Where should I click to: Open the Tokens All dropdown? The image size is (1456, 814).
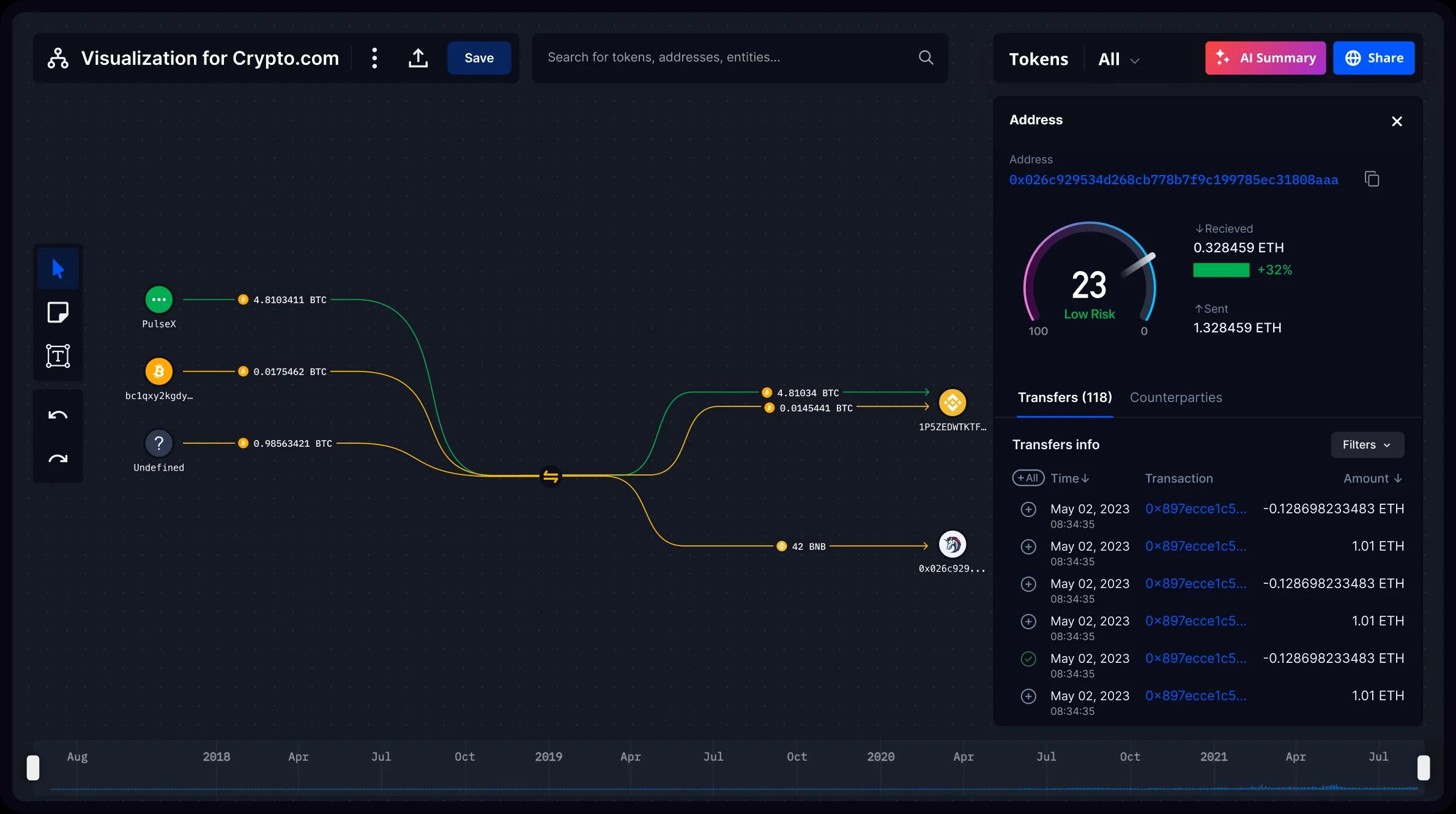click(1118, 59)
